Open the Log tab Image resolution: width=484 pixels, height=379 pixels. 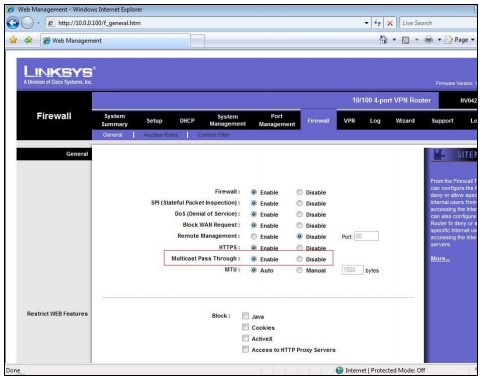pyautogui.click(x=375, y=121)
